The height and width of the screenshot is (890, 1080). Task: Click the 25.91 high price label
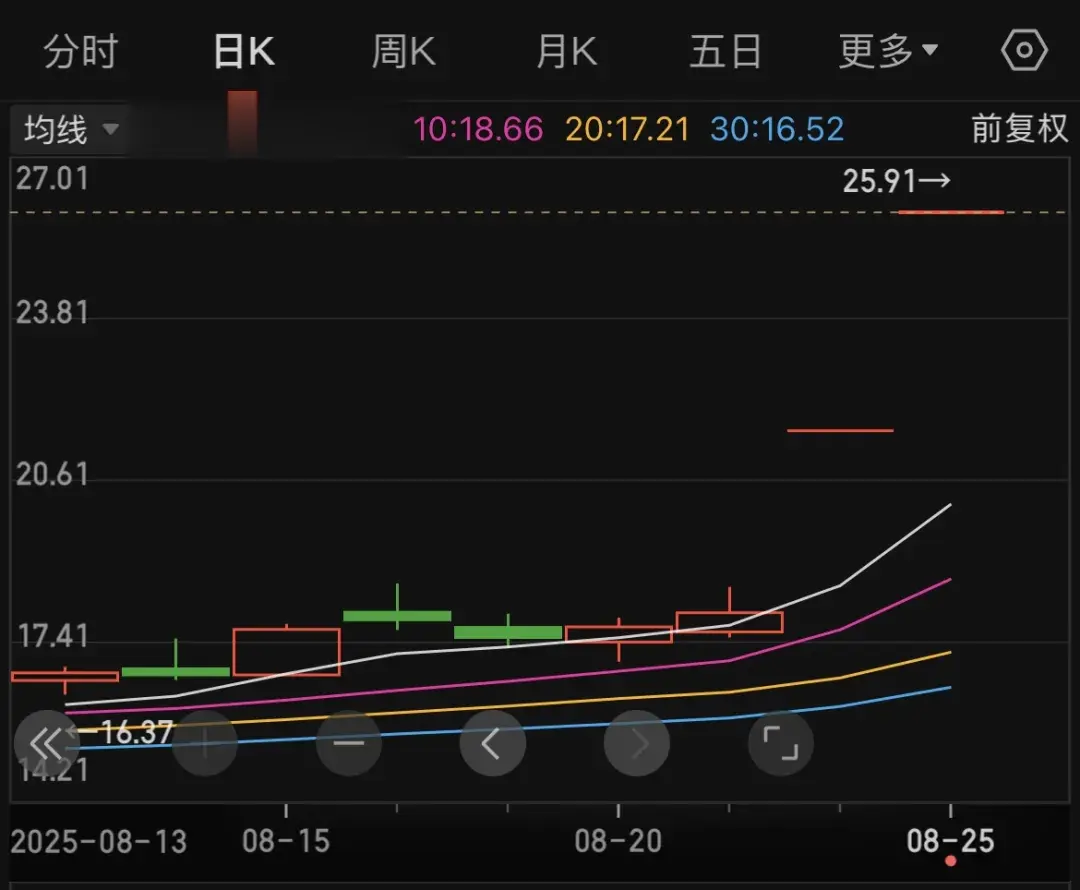pos(896,181)
